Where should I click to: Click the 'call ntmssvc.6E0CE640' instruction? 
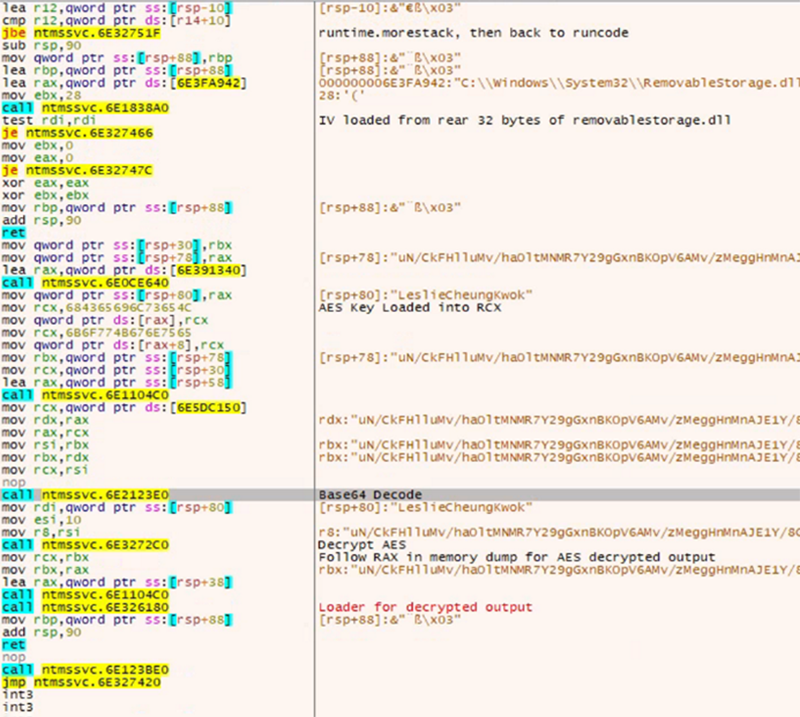tap(85, 283)
